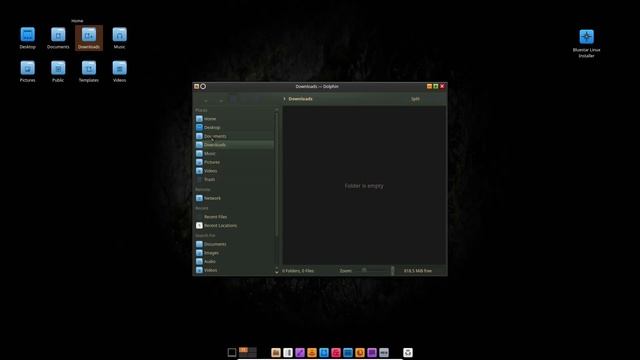The image size is (640, 360).
Task: Open Music in Dolphin Places panel
Action: click(x=234, y=153)
